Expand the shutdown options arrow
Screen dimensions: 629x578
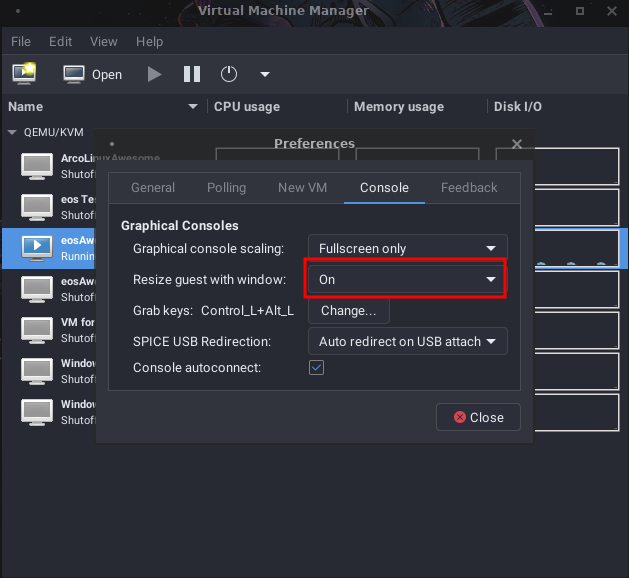265,74
